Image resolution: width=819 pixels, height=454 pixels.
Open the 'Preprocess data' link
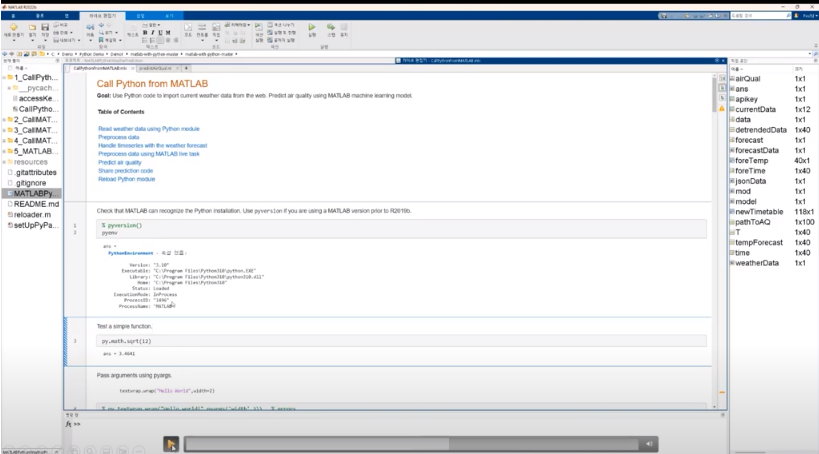pos(119,137)
